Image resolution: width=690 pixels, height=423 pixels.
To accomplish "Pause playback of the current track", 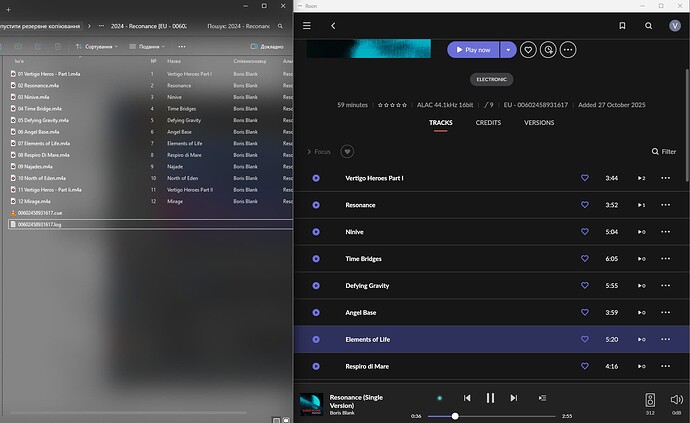I will [490, 398].
